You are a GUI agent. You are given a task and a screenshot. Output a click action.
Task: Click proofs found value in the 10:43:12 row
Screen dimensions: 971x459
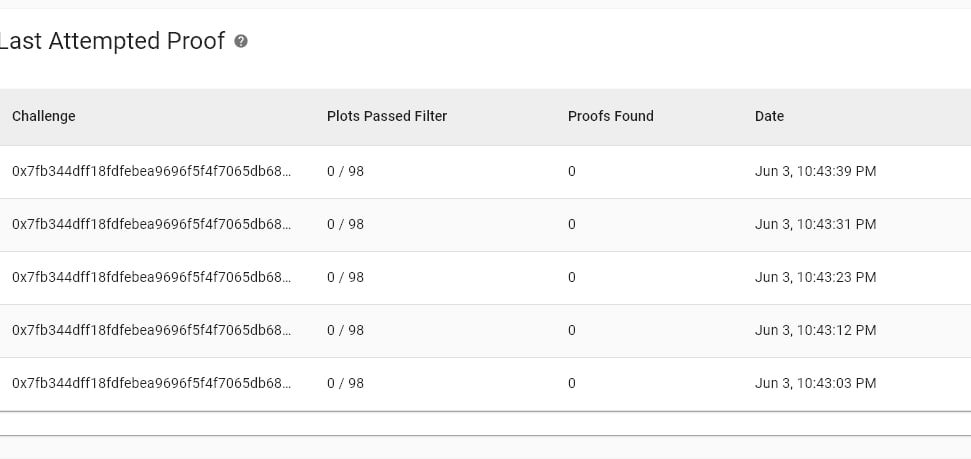pyautogui.click(x=572, y=330)
